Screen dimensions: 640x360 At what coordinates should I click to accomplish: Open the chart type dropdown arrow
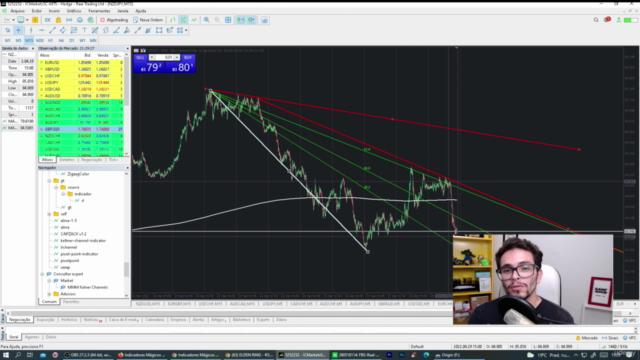click(x=13, y=20)
